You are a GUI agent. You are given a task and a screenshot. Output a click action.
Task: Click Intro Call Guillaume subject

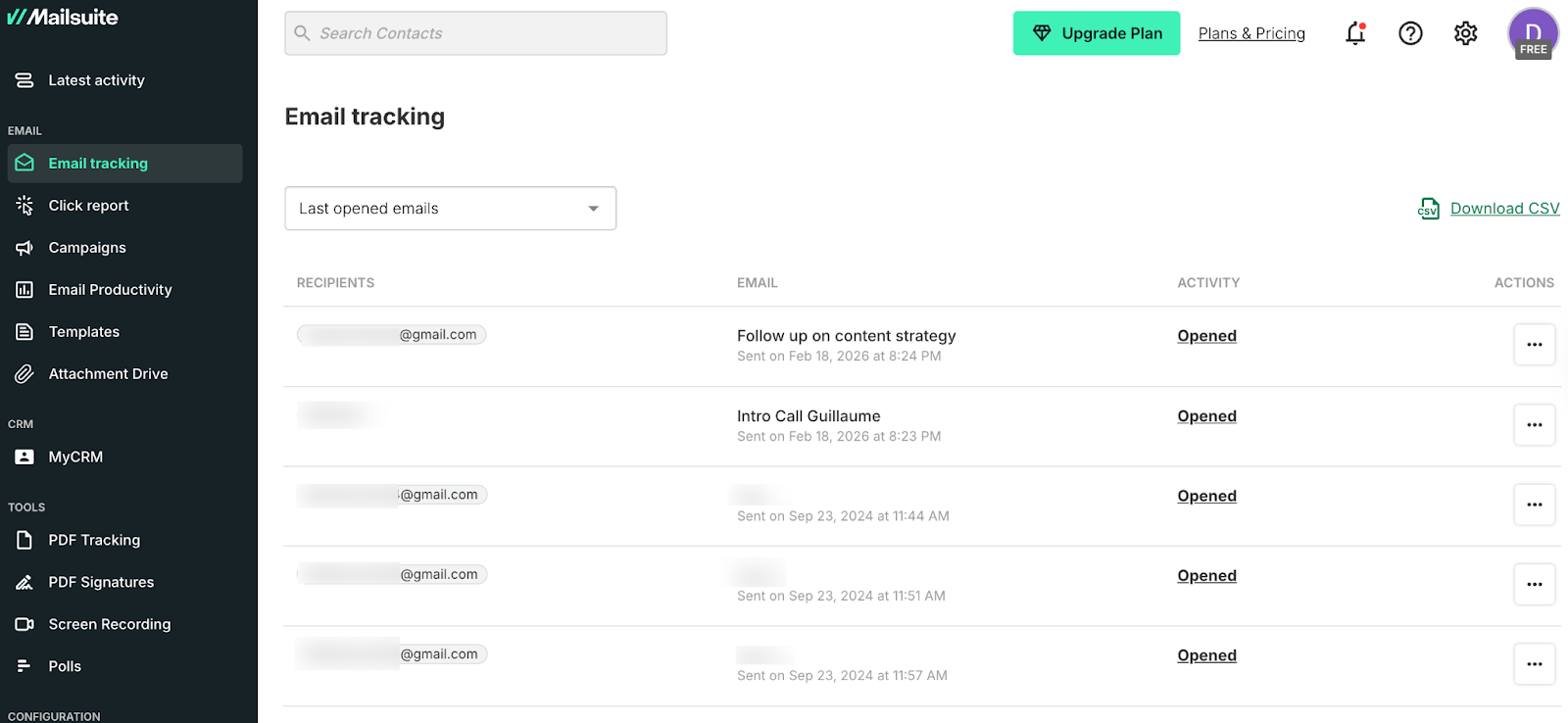pyautogui.click(x=808, y=416)
